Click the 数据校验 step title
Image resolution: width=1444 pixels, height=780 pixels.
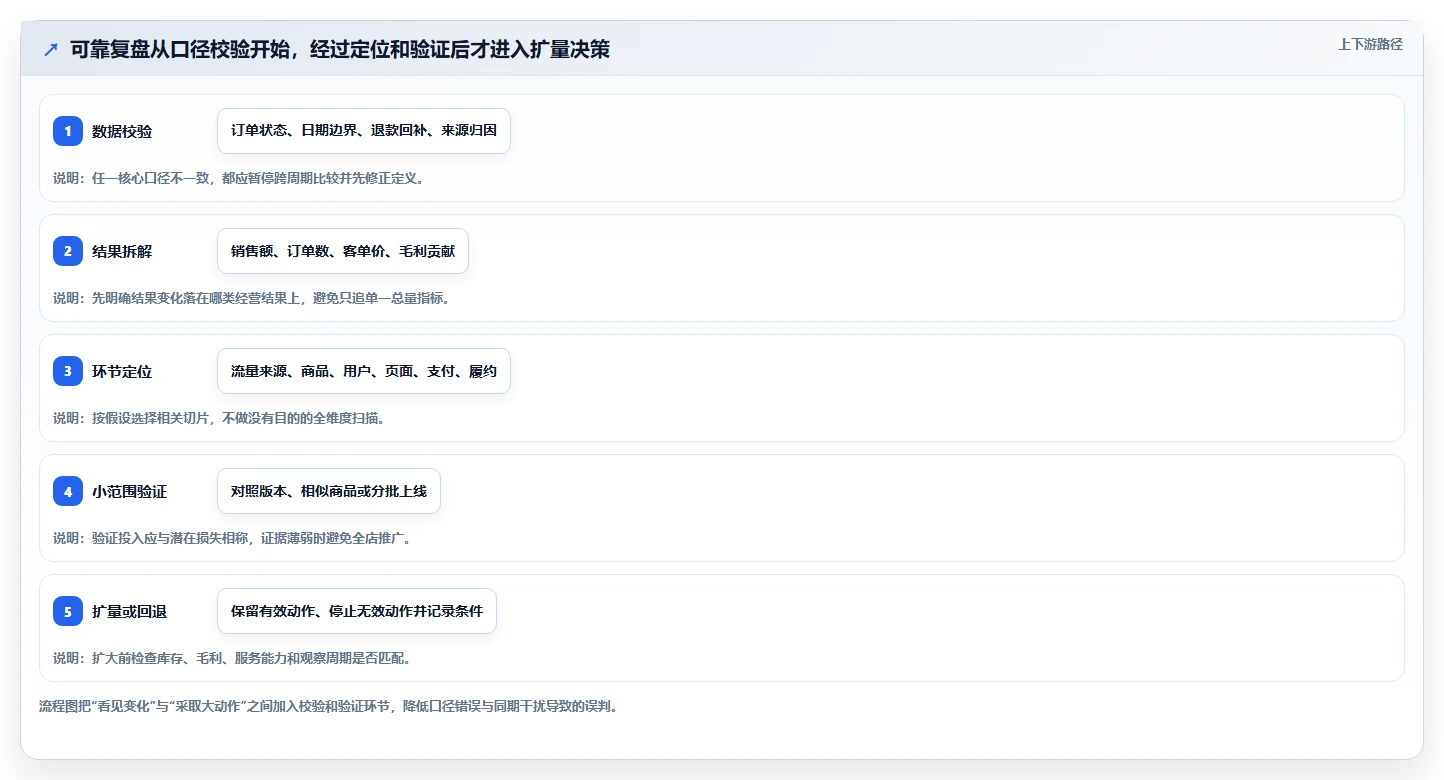122,131
